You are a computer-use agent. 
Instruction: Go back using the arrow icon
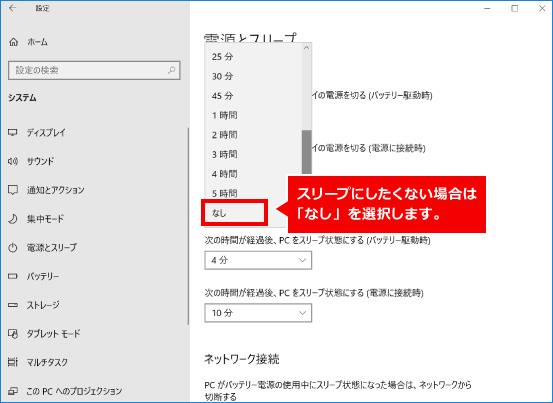(x=13, y=8)
